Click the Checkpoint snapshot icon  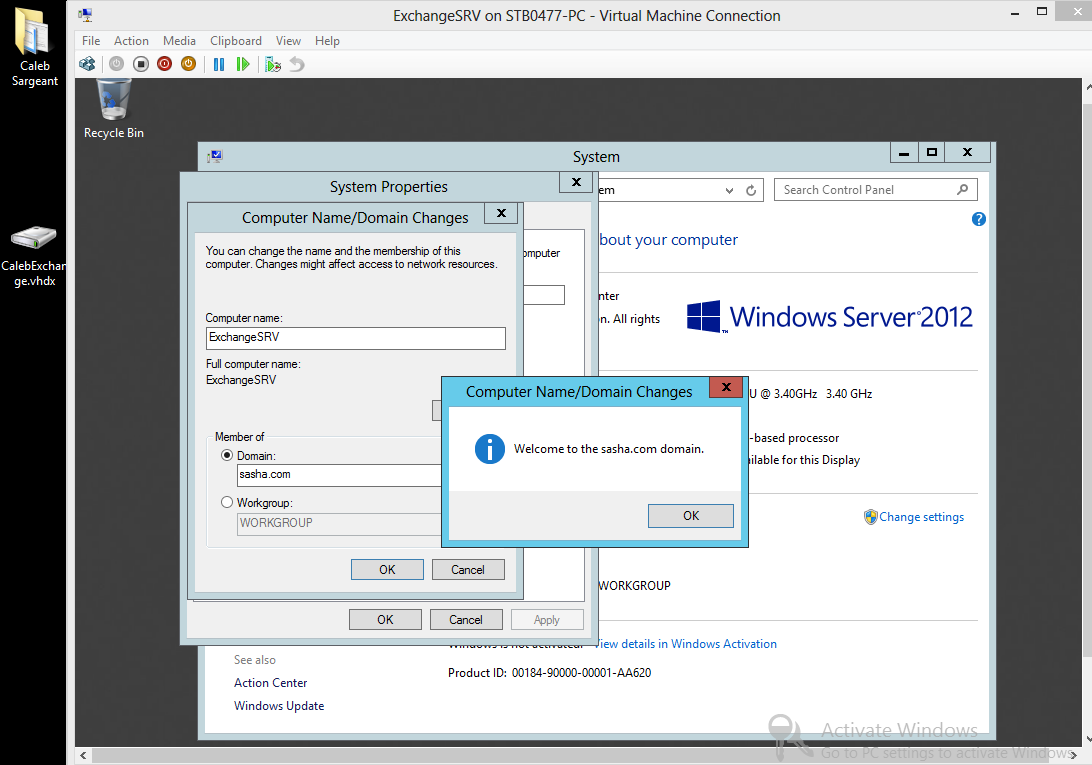(x=273, y=64)
